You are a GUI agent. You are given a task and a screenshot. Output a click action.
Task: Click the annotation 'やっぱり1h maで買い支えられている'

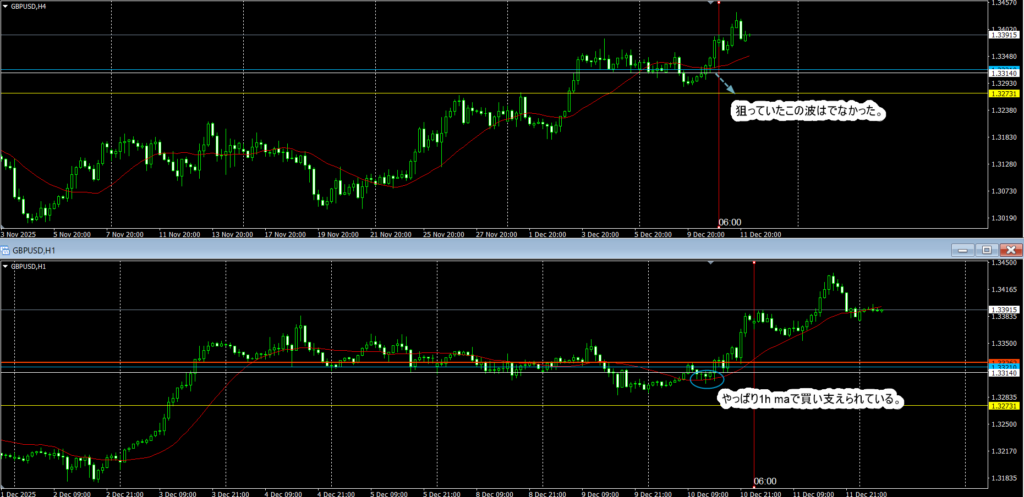(x=812, y=400)
